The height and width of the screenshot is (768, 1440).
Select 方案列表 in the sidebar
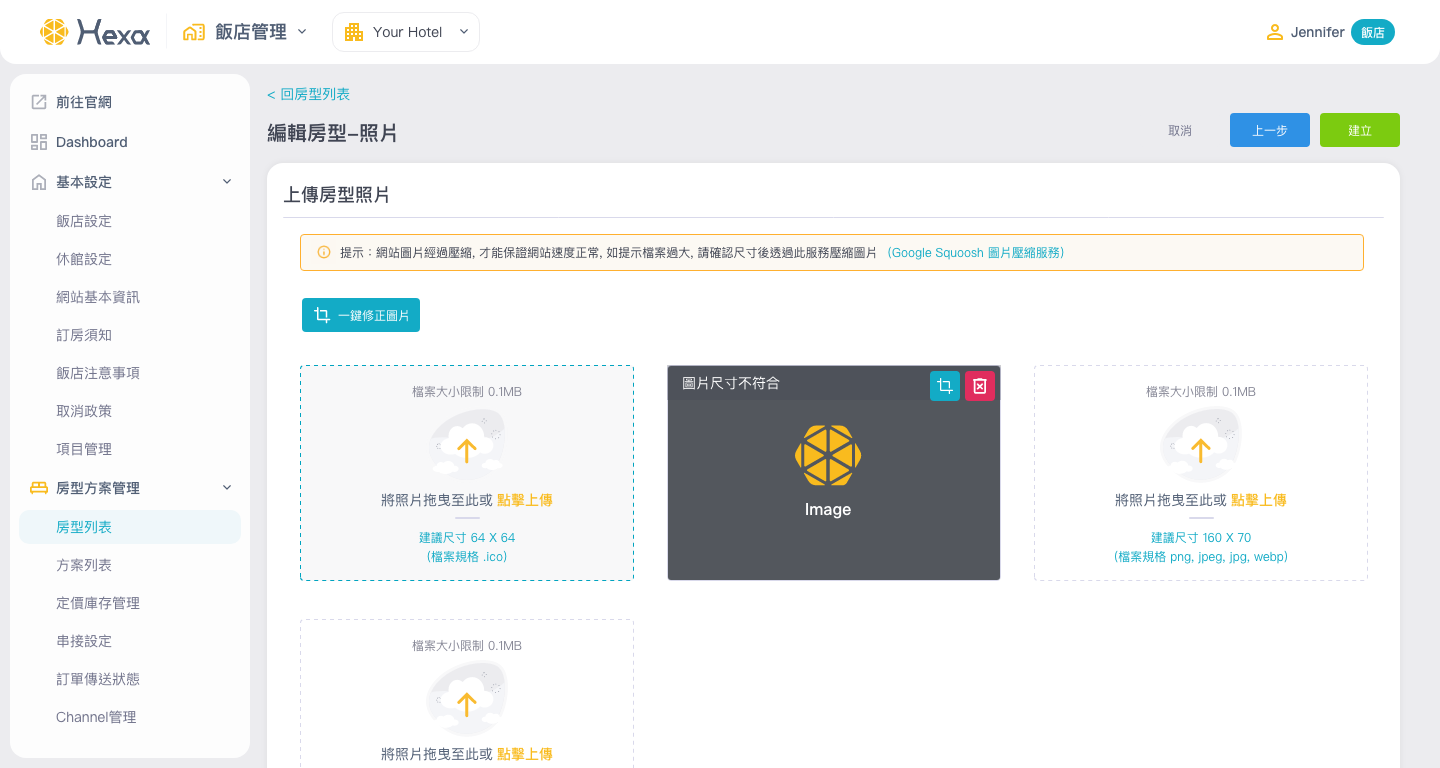click(84, 565)
